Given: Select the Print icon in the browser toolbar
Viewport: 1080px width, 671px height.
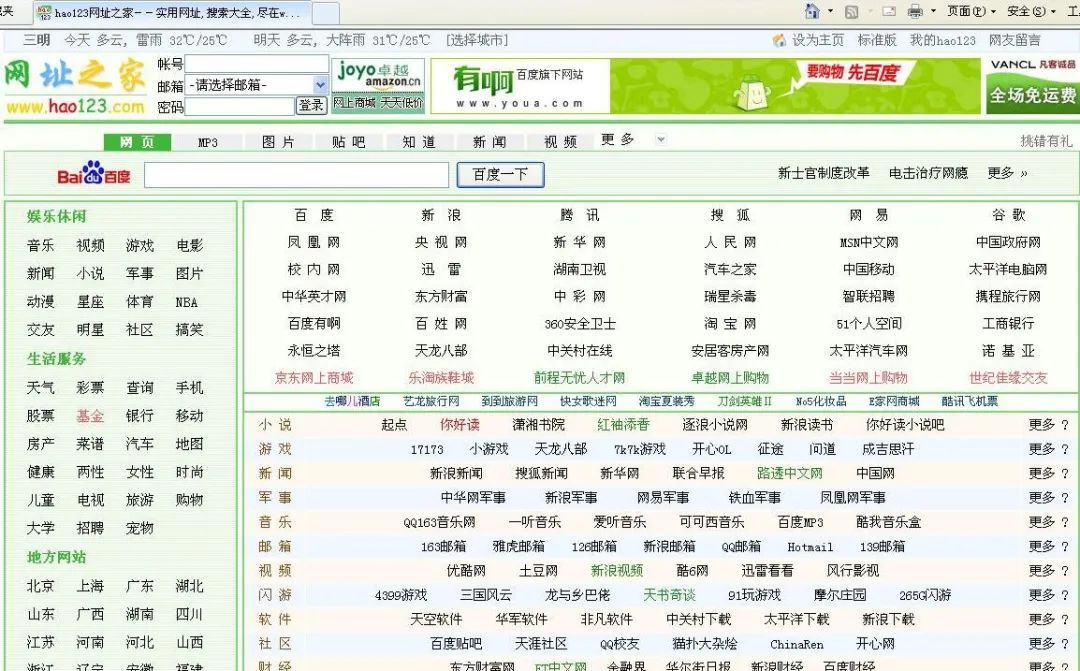Looking at the screenshot, I should click(915, 13).
